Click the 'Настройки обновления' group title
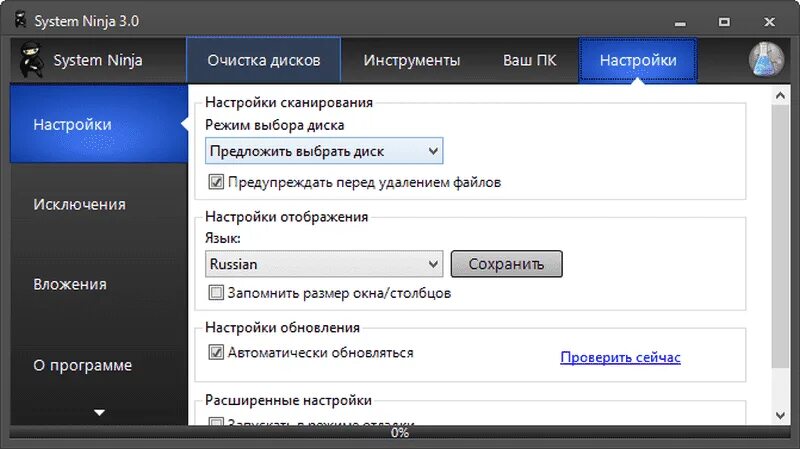Screen dimensions: 800x449 coord(282,327)
